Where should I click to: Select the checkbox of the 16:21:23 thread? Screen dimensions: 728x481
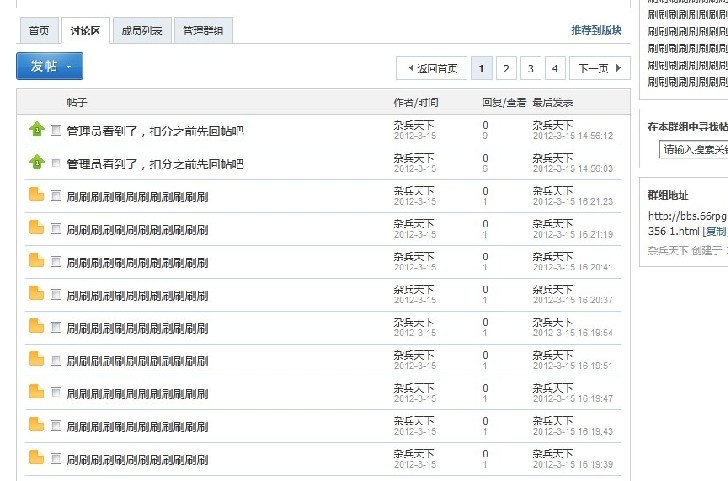pyautogui.click(x=56, y=195)
